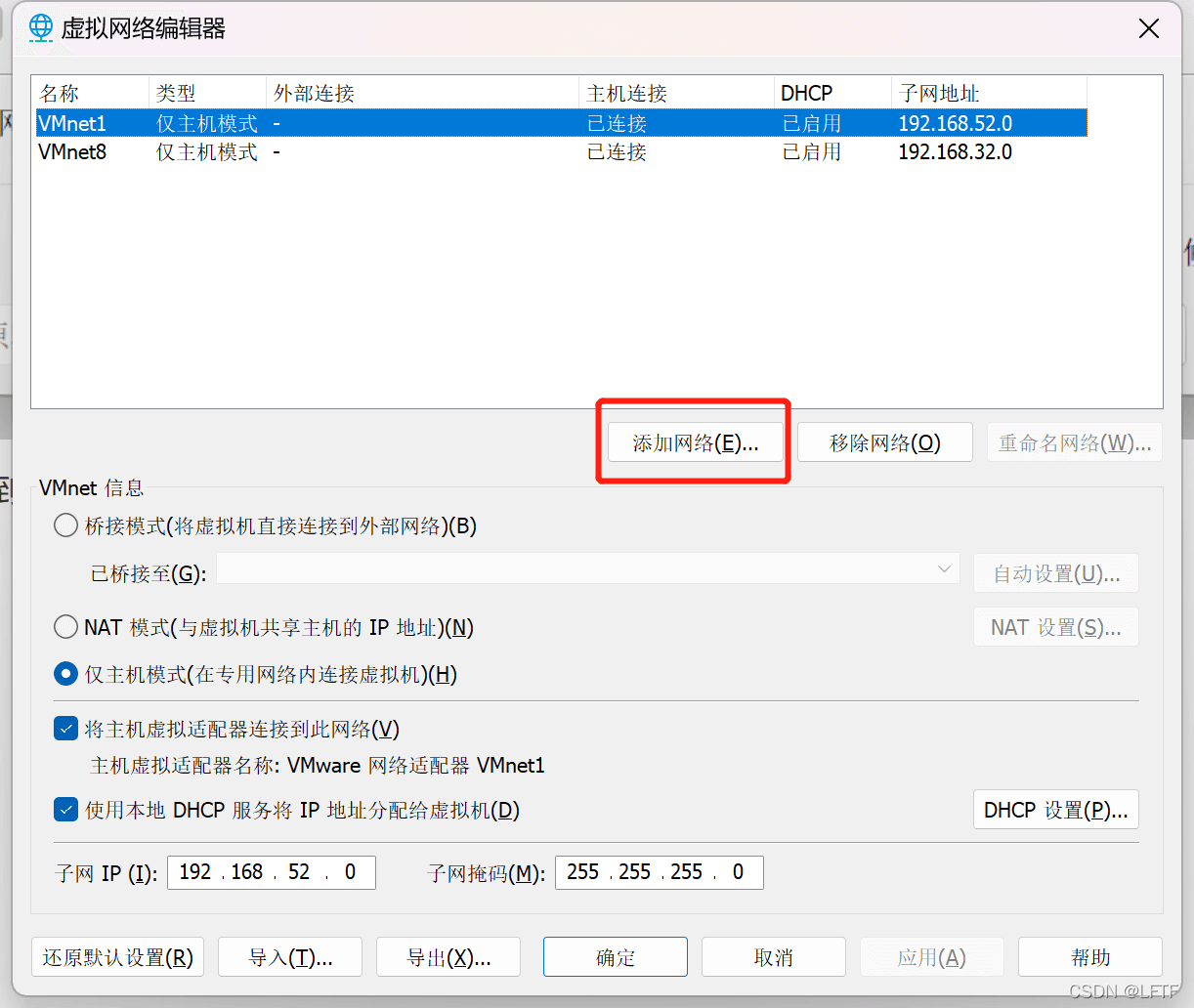
Task: Select the VMnet8 row
Action: (x=561, y=151)
